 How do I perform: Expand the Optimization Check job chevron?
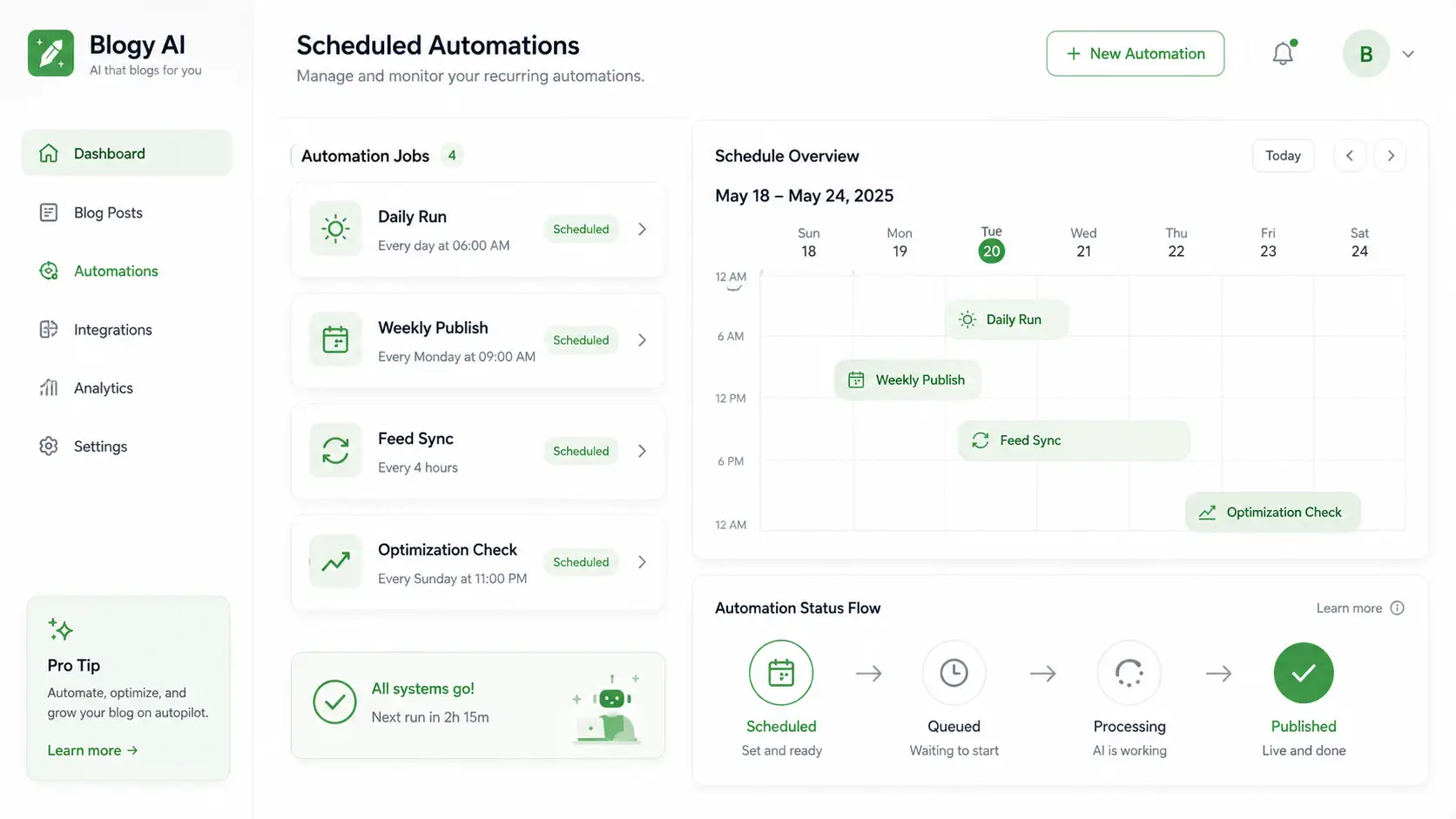click(643, 562)
